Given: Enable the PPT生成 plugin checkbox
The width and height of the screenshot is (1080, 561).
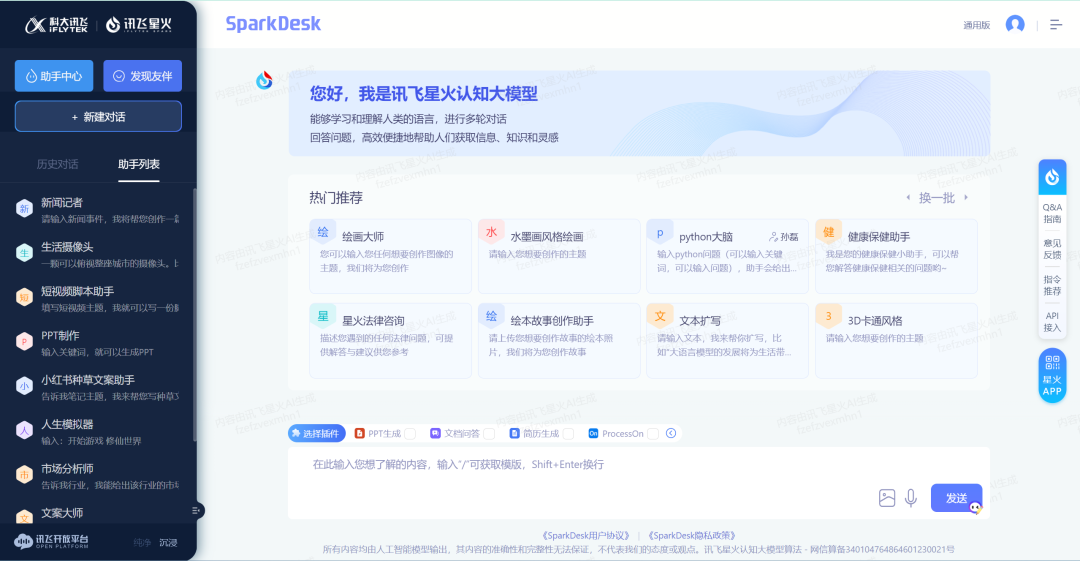Looking at the screenshot, I should coord(410,434).
